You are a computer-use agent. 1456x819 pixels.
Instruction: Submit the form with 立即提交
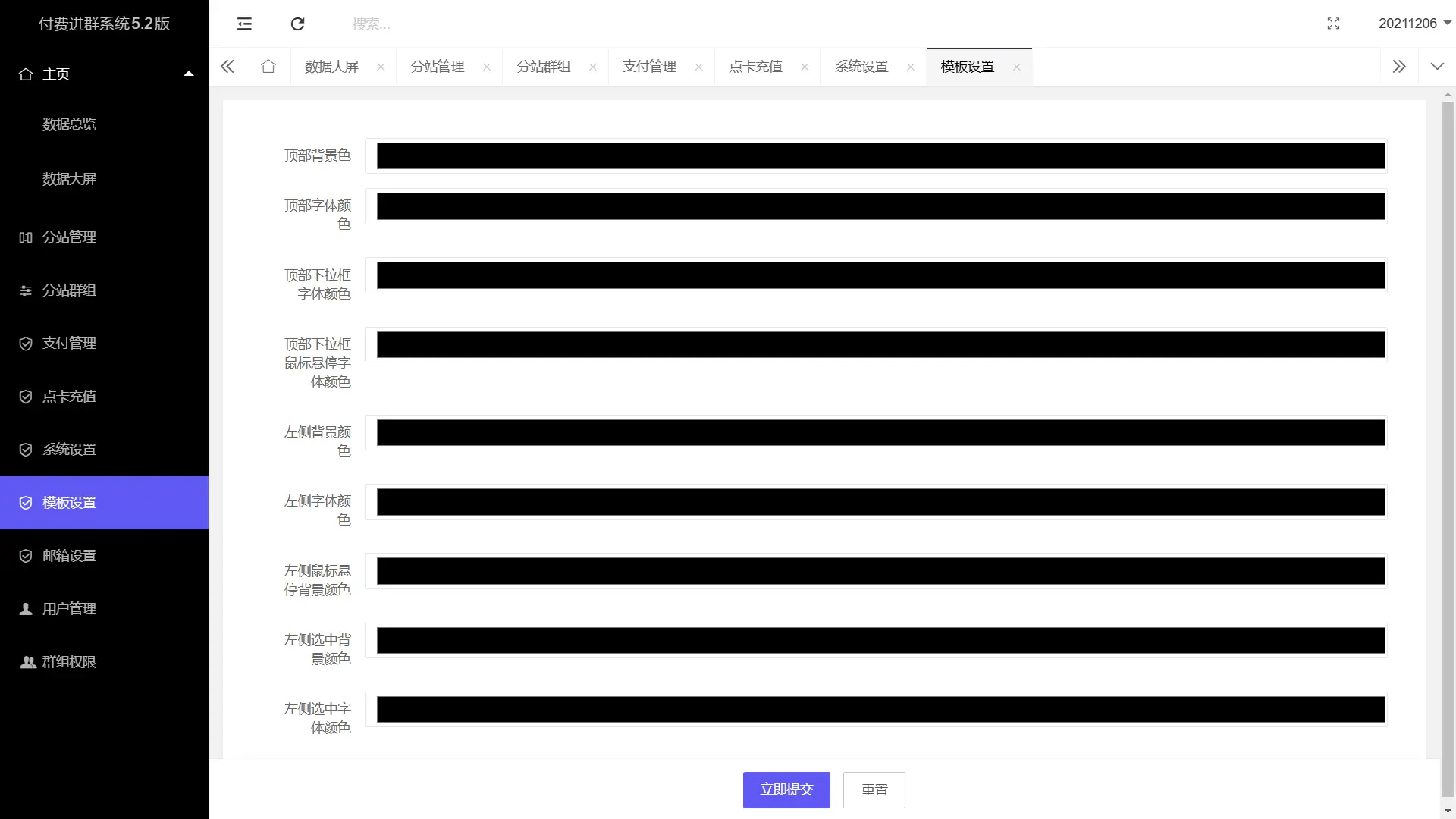coord(786,789)
